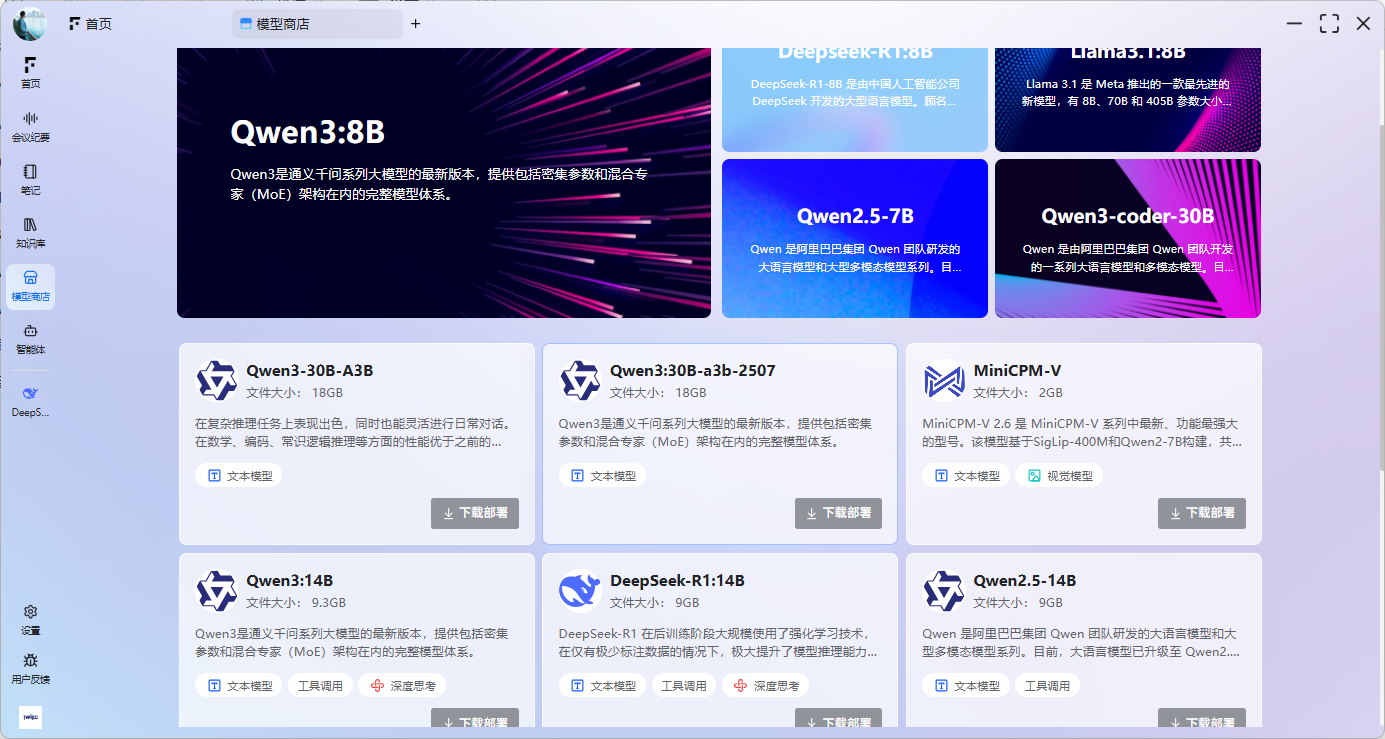
Task: Select the 模型商店 model store sidebar icon
Action: 30,285
